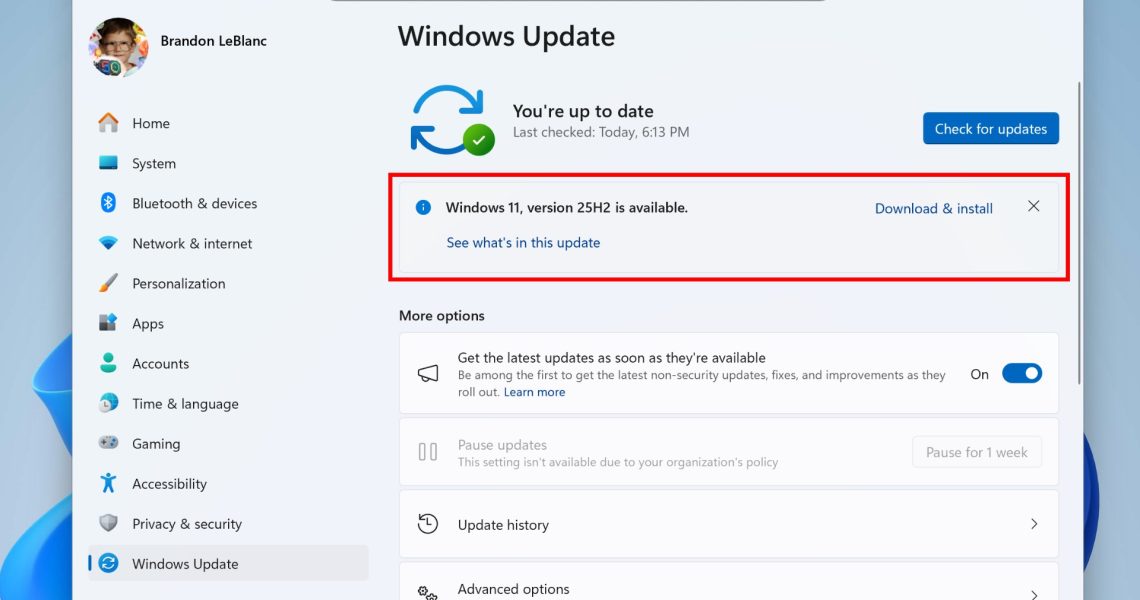Click Learn more link

pos(534,392)
